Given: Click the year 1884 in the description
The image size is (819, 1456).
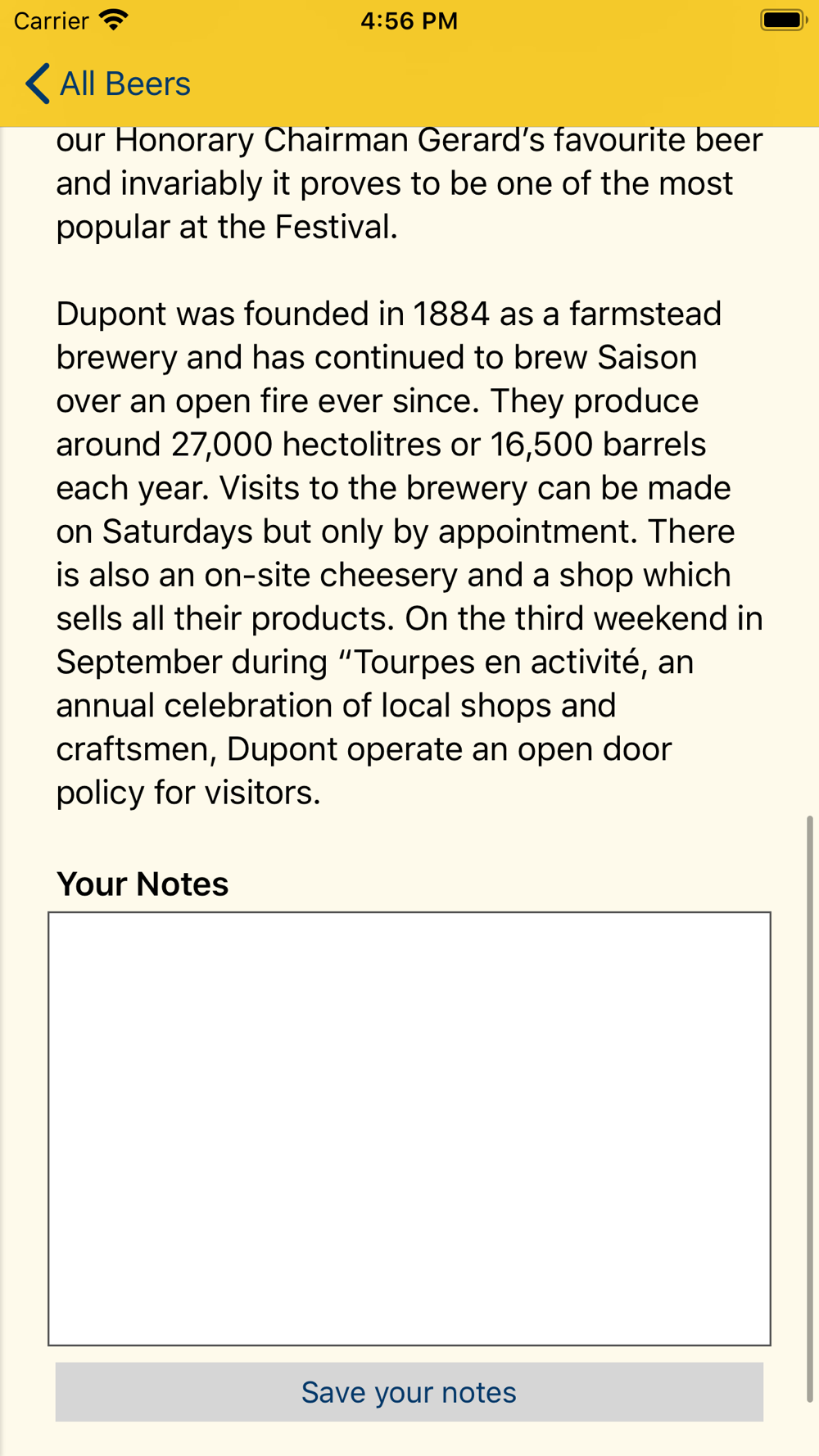Looking at the screenshot, I should 451,314.
